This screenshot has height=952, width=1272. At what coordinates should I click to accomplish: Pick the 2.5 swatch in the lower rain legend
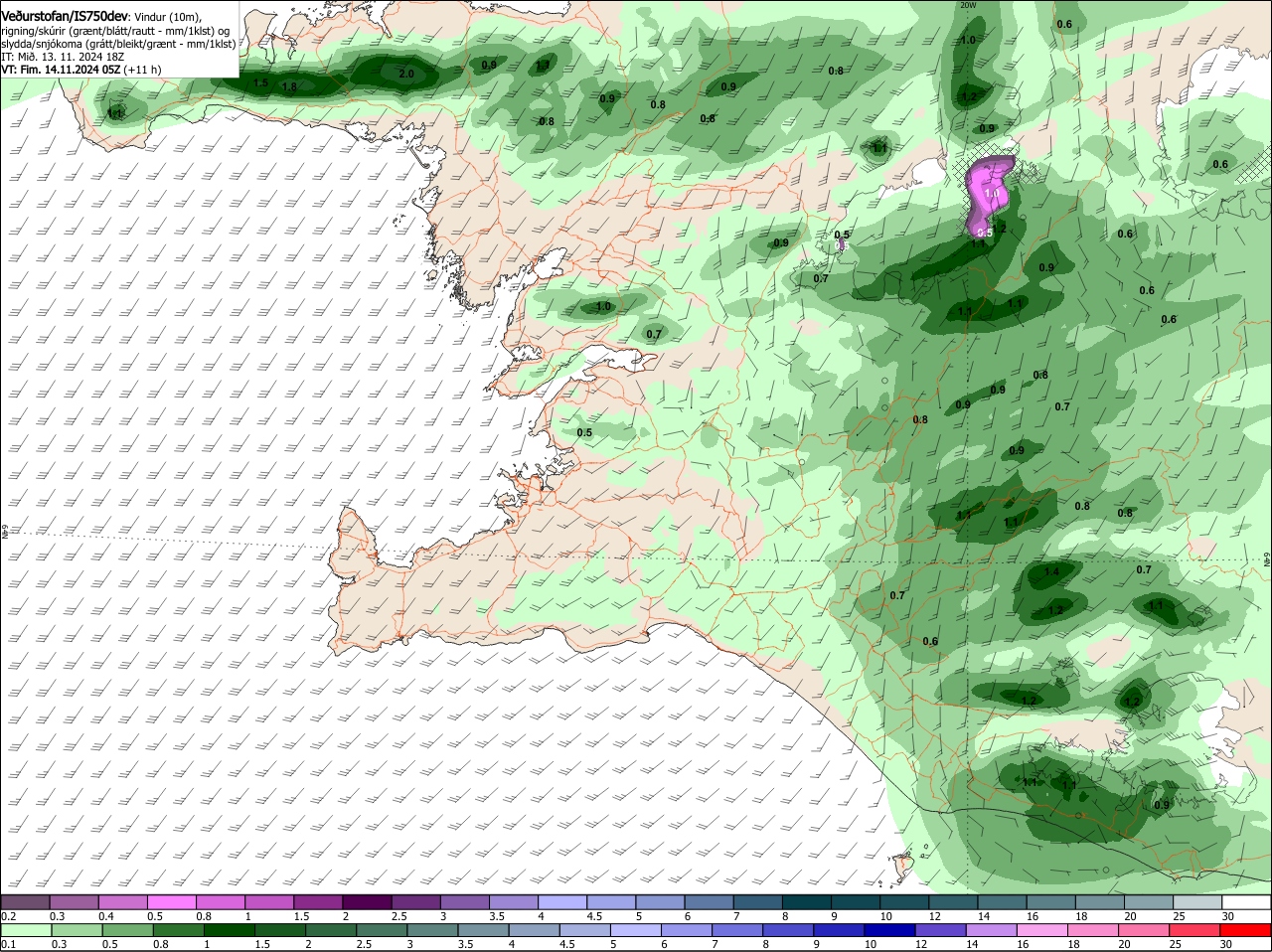[x=382, y=929]
